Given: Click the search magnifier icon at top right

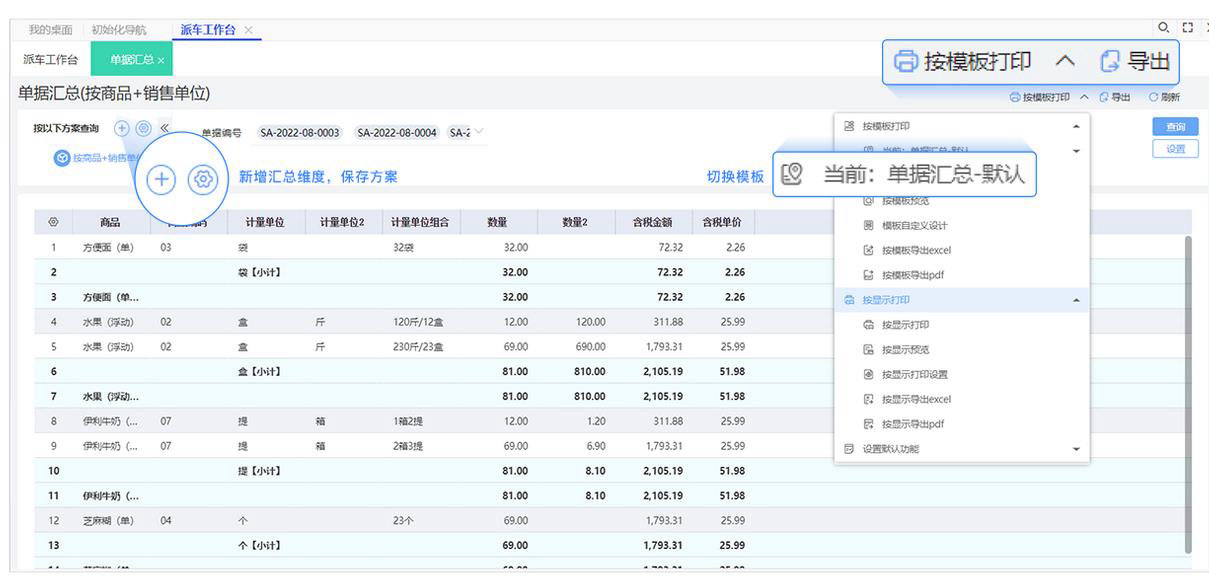Looking at the screenshot, I should coord(1163,29).
